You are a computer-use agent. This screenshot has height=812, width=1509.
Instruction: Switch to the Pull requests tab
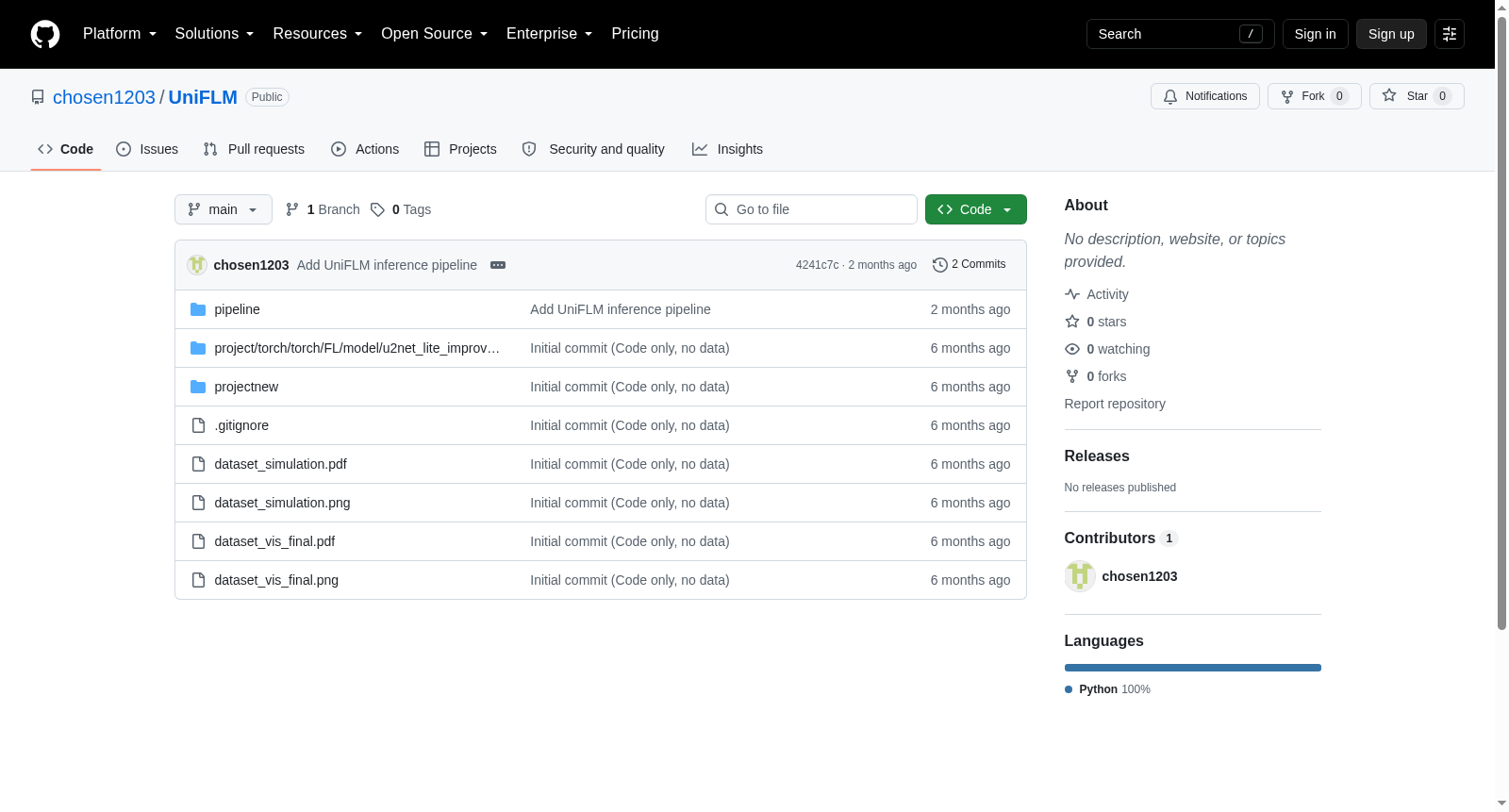[x=254, y=149]
